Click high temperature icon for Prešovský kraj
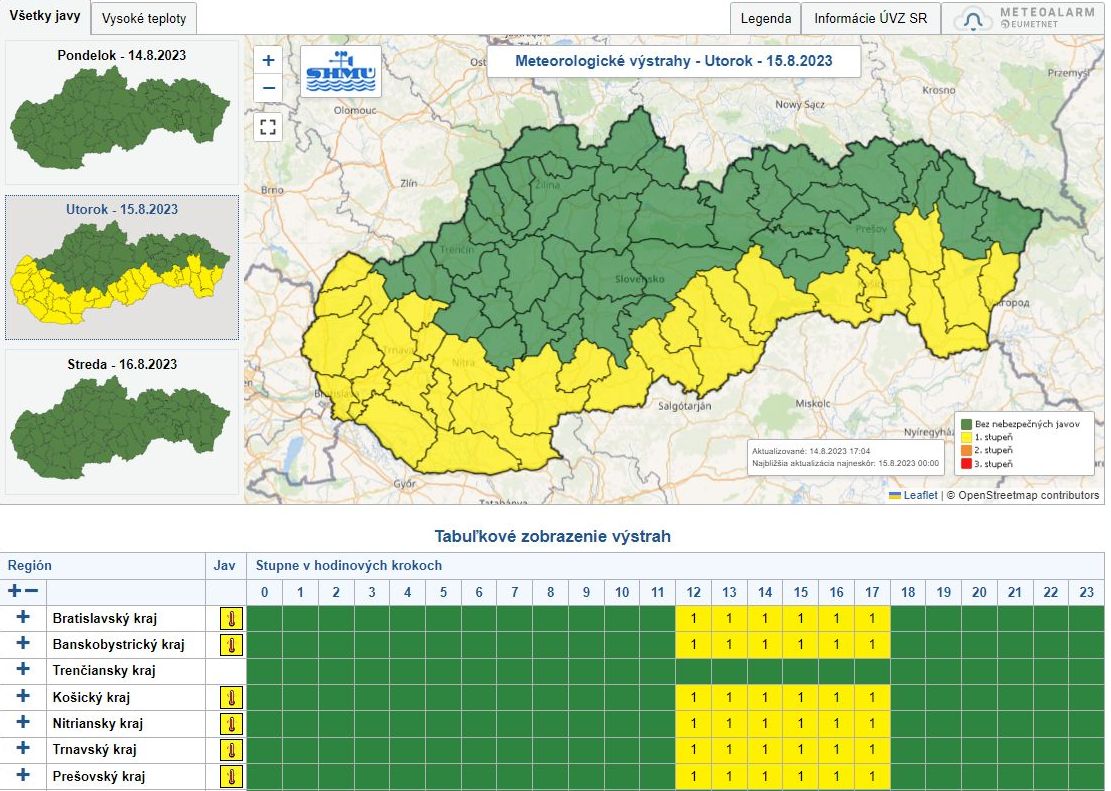Viewport: 1111px width, 791px height. pos(232,775)
